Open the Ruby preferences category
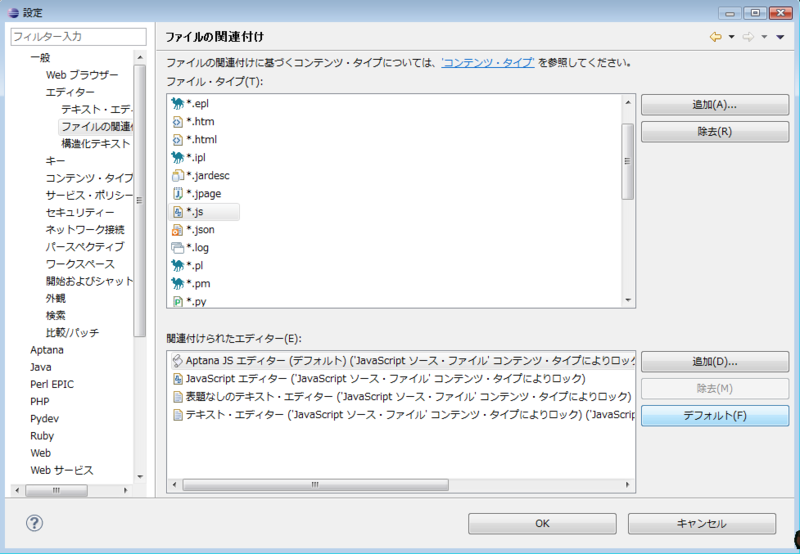800x554 pixels. 42,436
